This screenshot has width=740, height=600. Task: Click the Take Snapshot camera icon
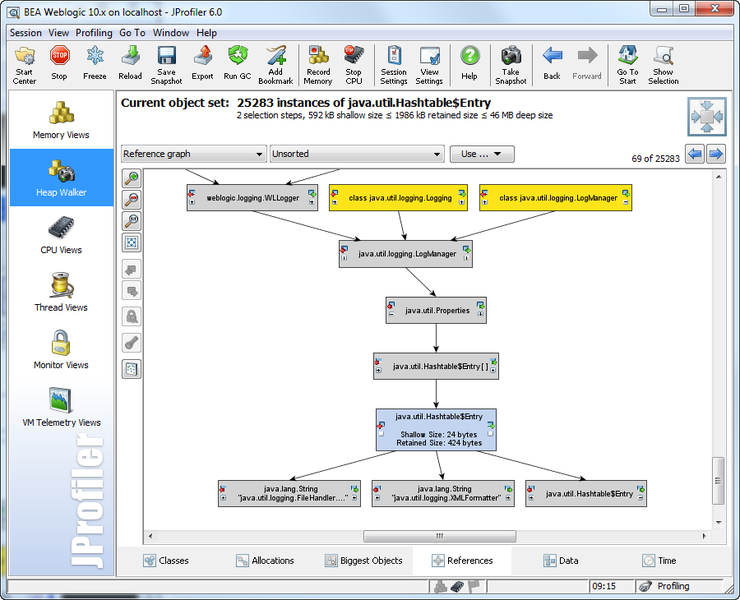pos(511,65)
